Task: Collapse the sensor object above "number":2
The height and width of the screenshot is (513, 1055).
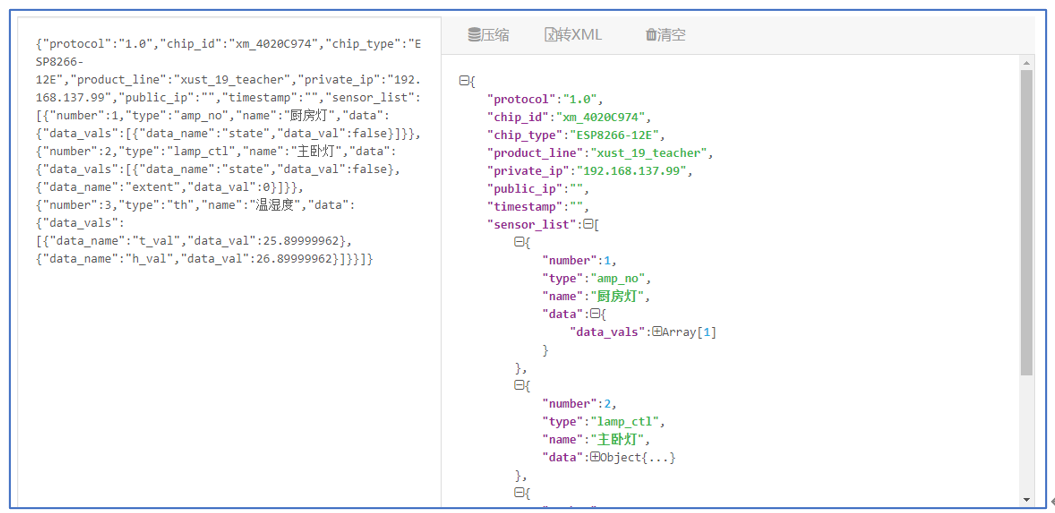Action: (x=519, y=386)
